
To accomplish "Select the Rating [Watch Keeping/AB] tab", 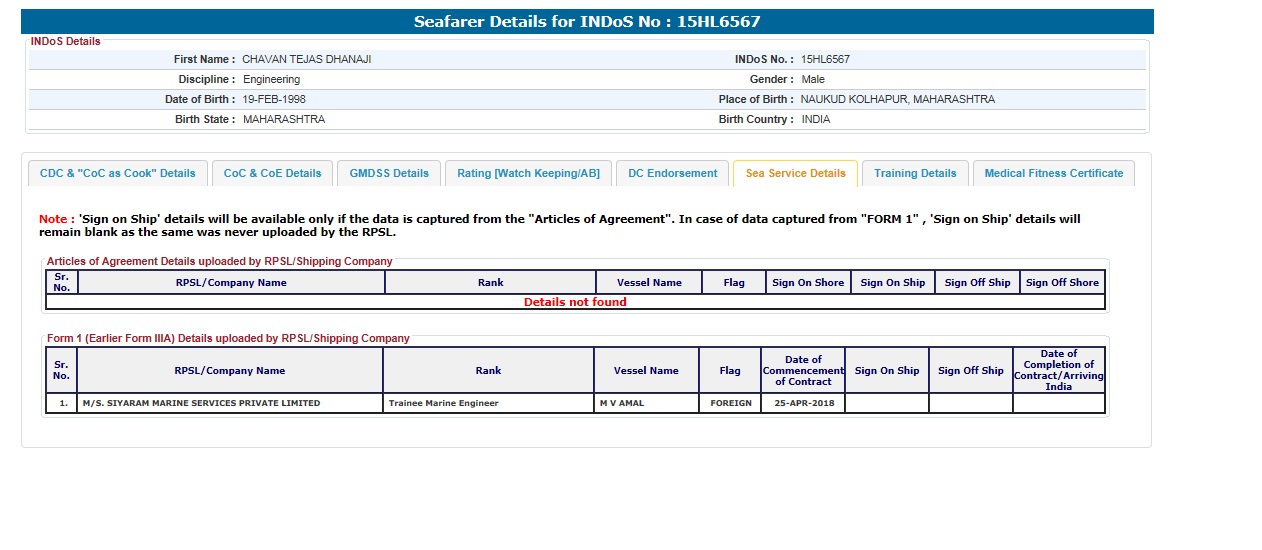I will (x=528, y=173).
